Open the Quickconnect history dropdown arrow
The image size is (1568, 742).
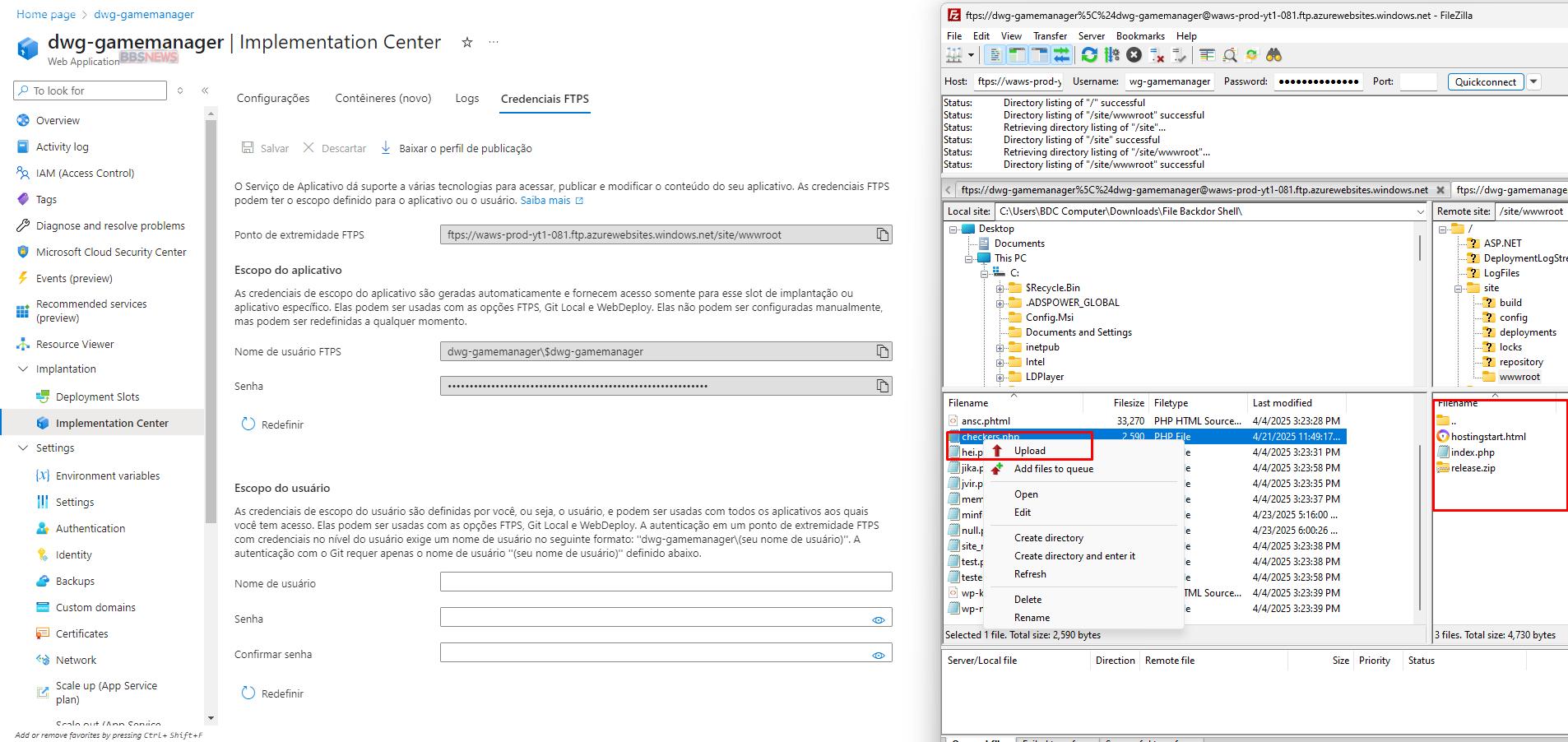coord(1533,81)
